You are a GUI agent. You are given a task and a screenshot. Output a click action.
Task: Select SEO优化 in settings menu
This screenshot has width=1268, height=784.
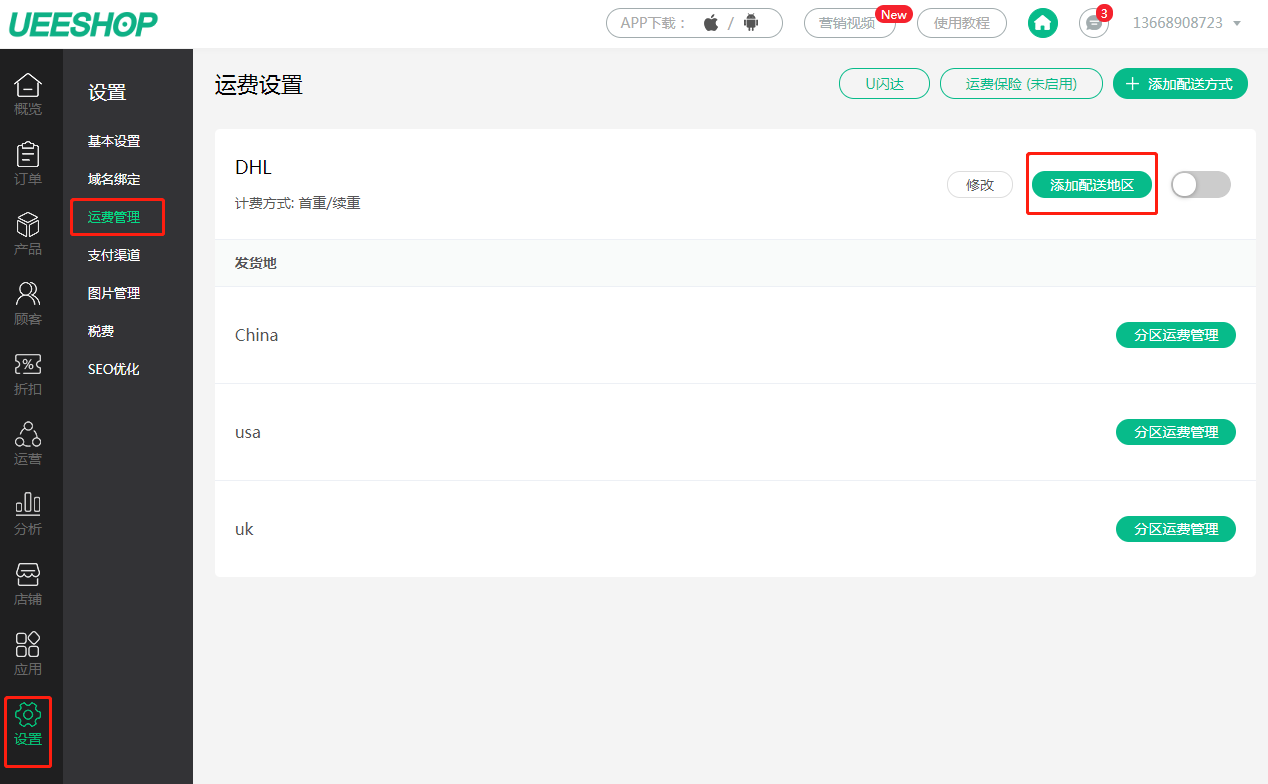114,370
